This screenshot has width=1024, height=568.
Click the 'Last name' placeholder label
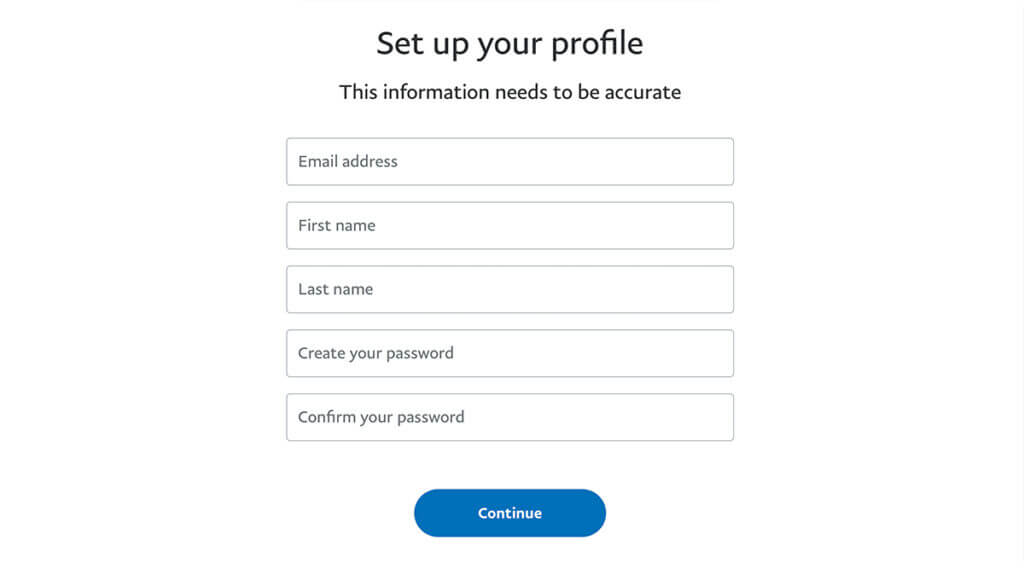335,289
